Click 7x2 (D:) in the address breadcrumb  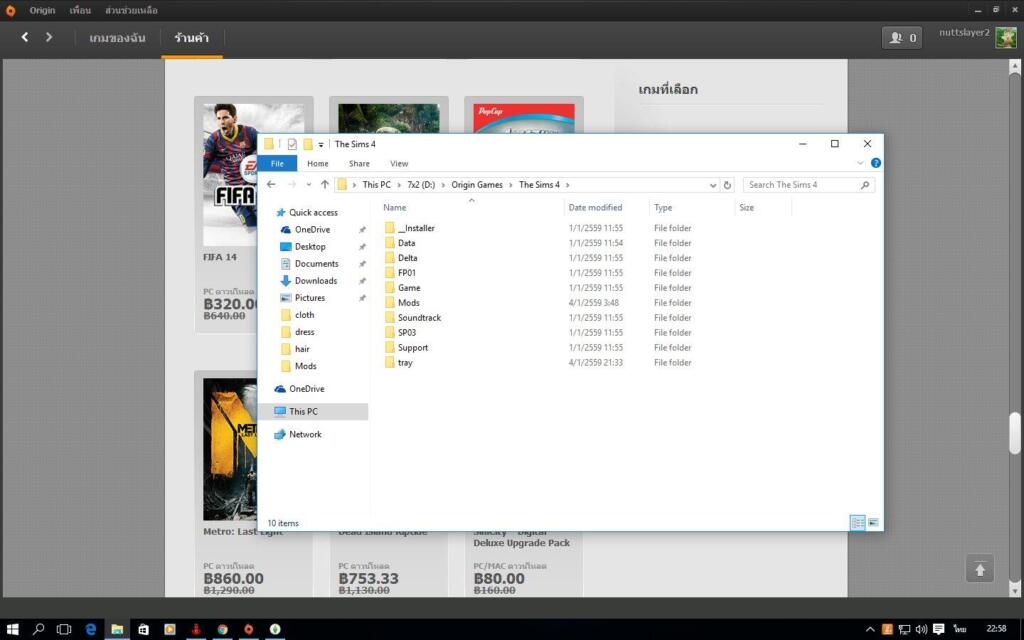421,185
